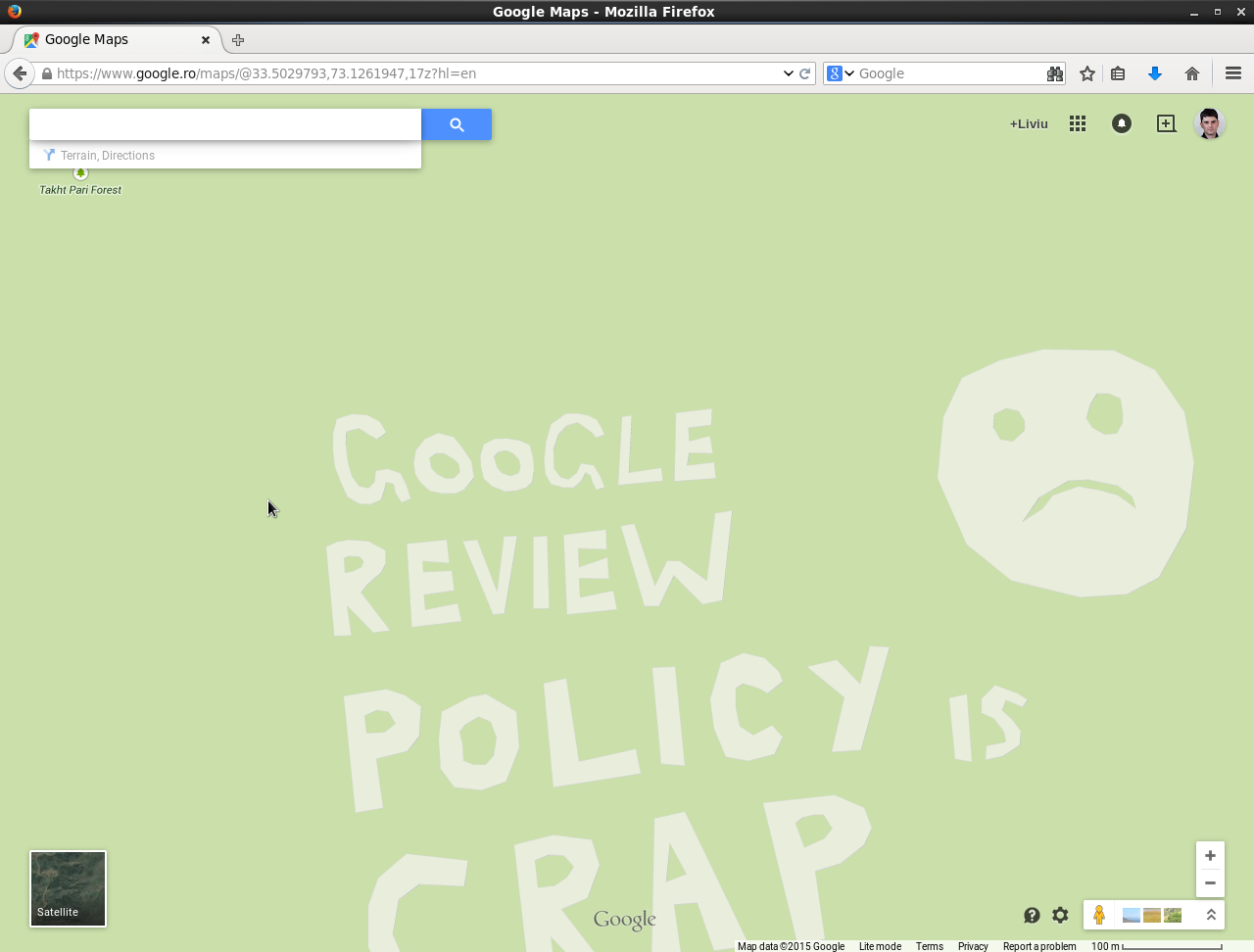Click the binoculars search icon
The width and height of the screenshot is (1254, 952).
click(x=1055, y=73)
